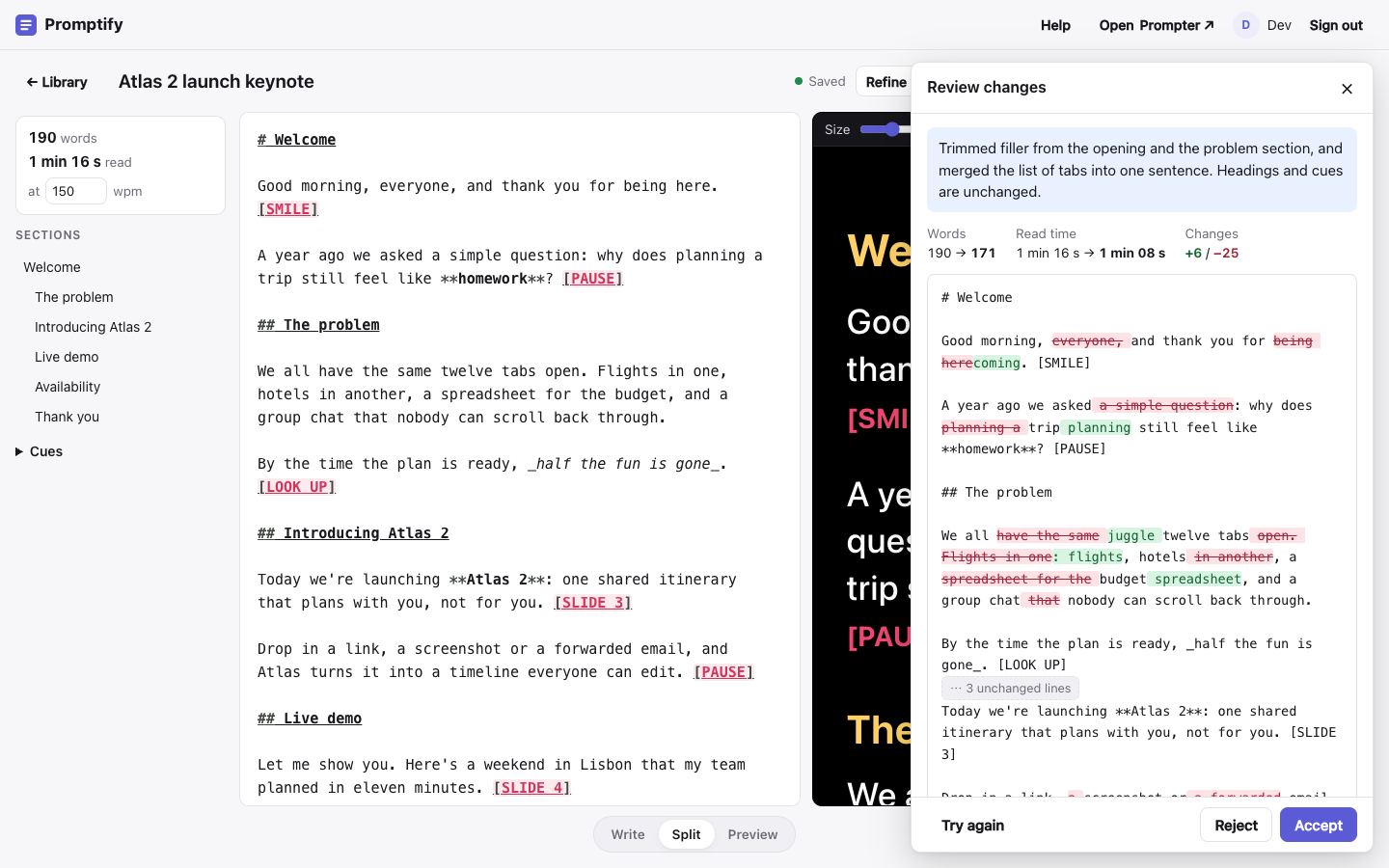This screenshot has width=1389, height=868.
Task: Click the '# Welcome' heading in editor
Action: 297,140
